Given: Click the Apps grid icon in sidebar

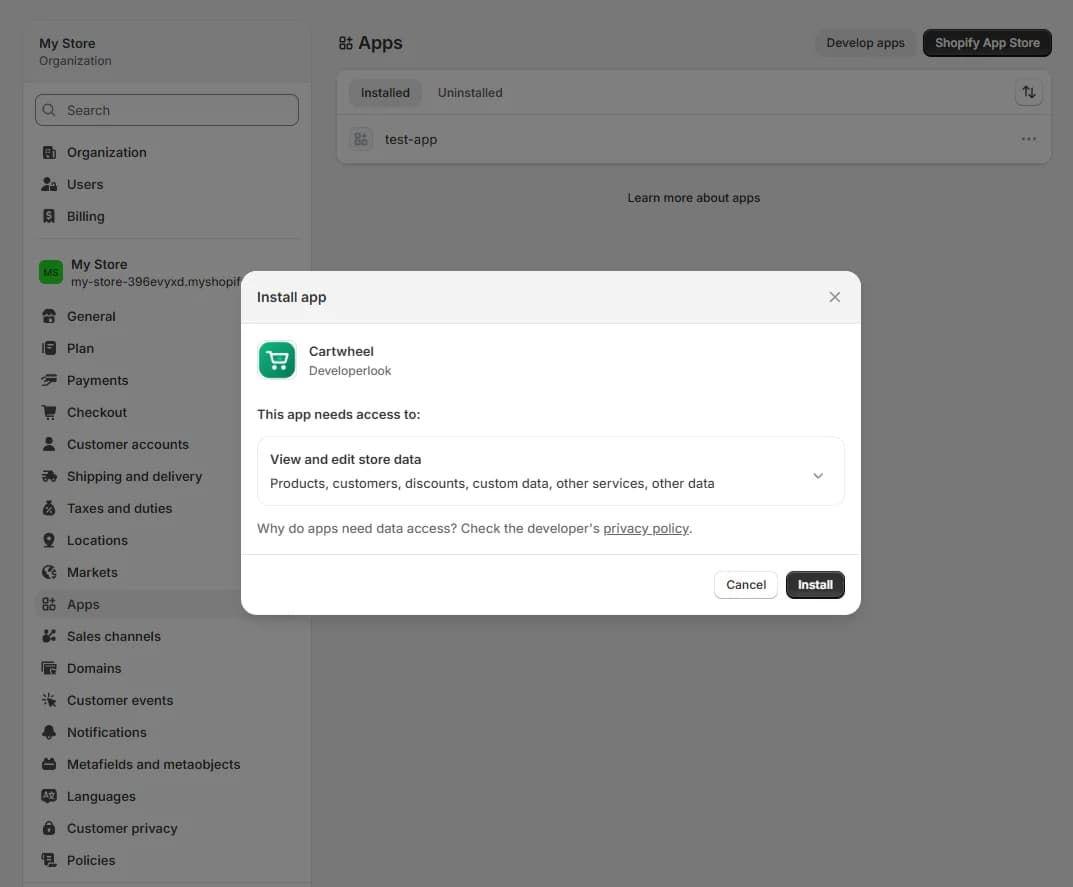Looking at the screenshot, I should pyautogui.click(x=49, y=604).
